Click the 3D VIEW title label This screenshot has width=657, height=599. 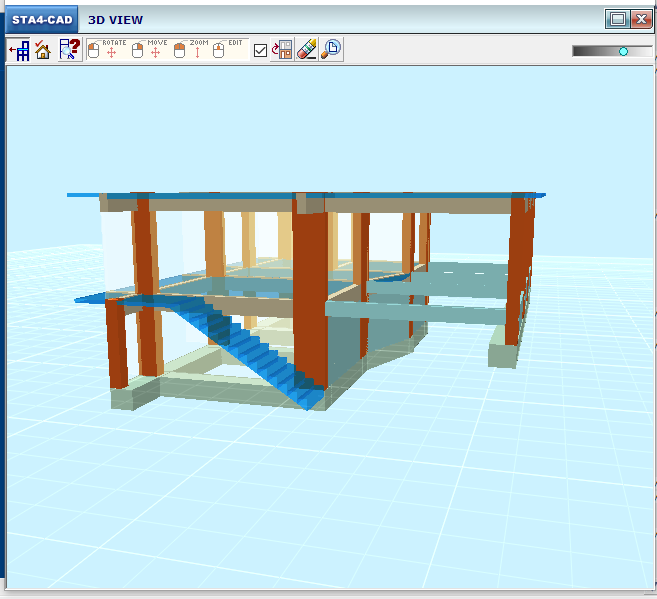pos(115,19)
